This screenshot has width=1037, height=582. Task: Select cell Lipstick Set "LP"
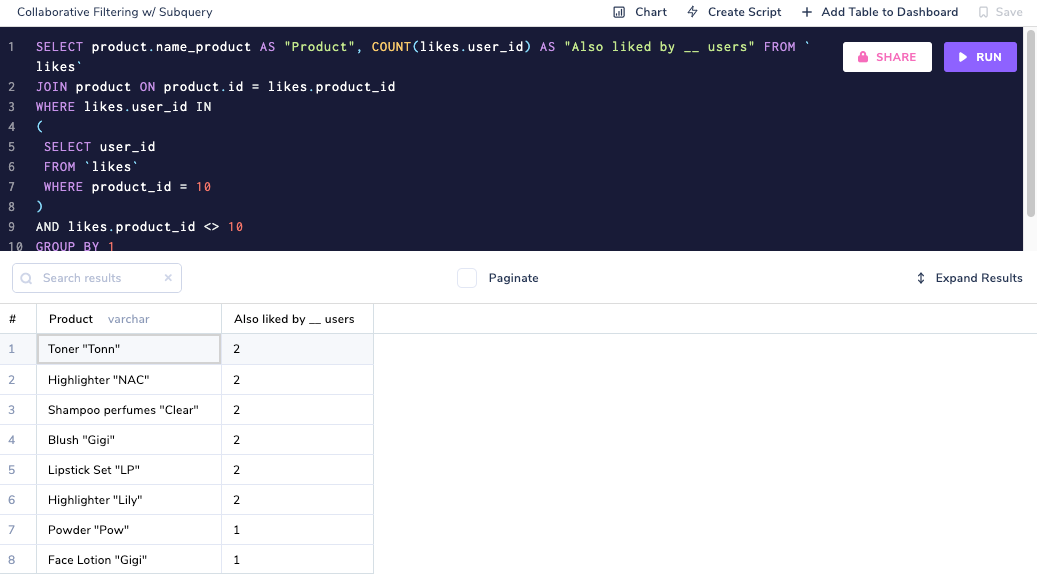tap(129, 470)
